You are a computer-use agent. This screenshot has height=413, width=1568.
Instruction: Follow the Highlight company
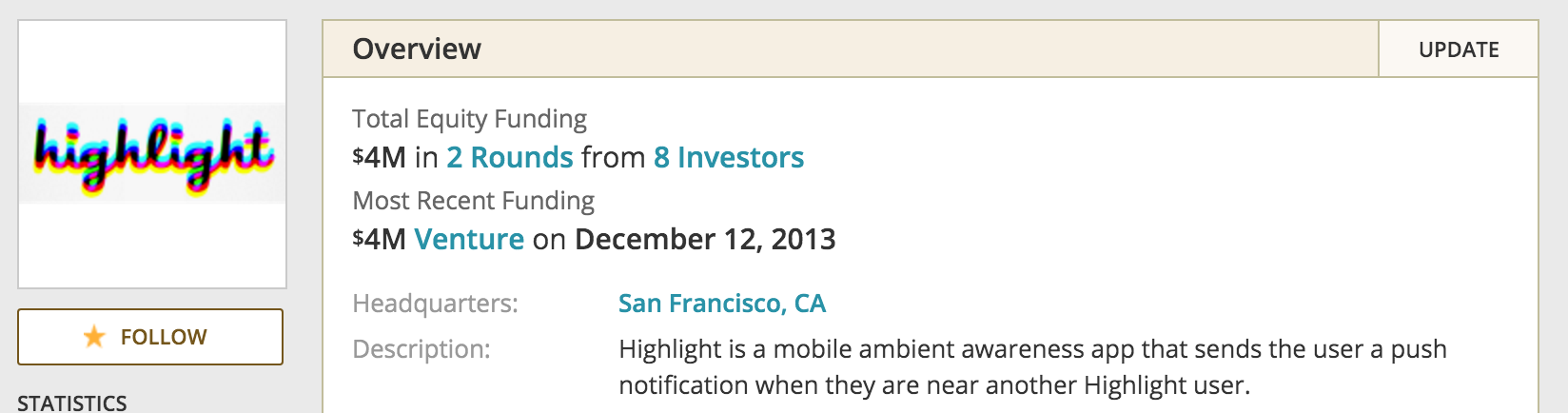tap(150, 337)
